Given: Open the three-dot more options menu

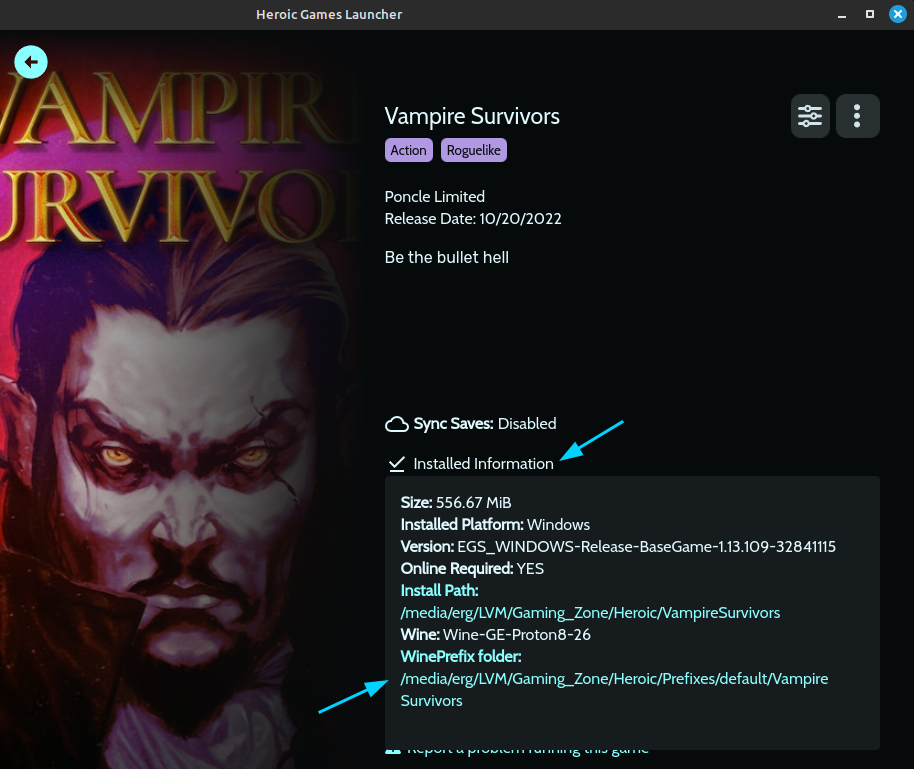Looking at the screenshot, I should 857,116.
